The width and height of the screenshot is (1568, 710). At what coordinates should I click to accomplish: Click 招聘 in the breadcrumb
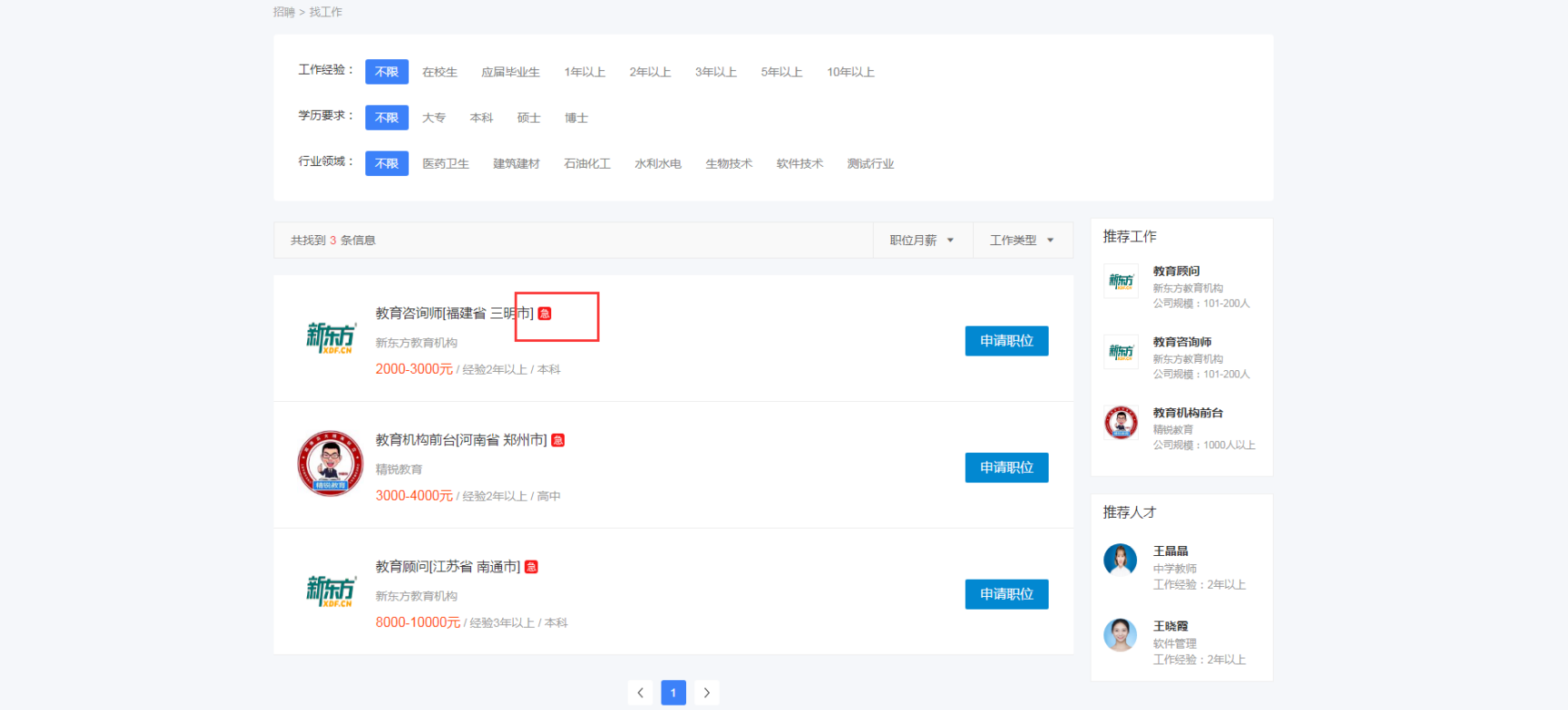283,12
